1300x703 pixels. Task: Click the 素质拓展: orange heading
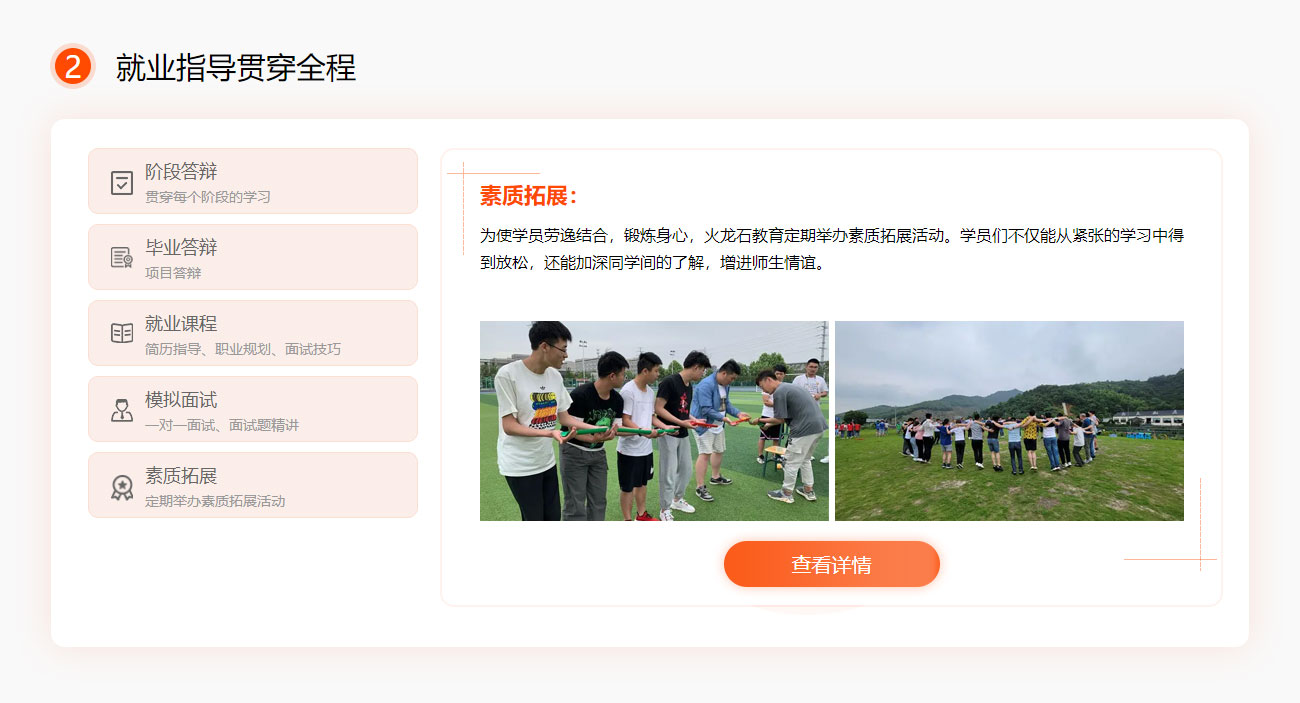coord(529,195)
